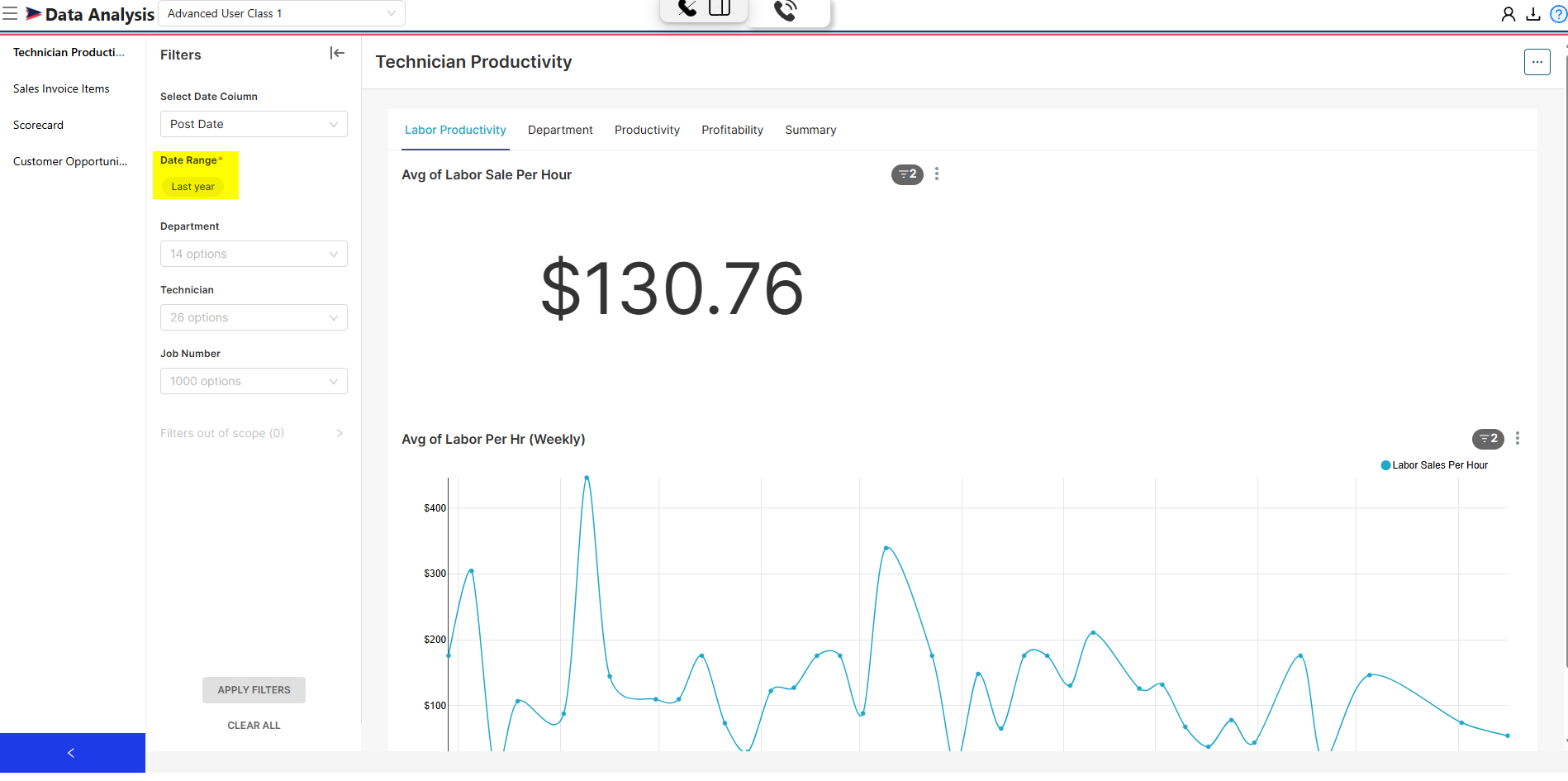This screenshot has height=781, width=1568.
Task: Click the Avg of Labor Per Hr (Weekly) title
Action: pyautogui.click(x=493, y=439)
